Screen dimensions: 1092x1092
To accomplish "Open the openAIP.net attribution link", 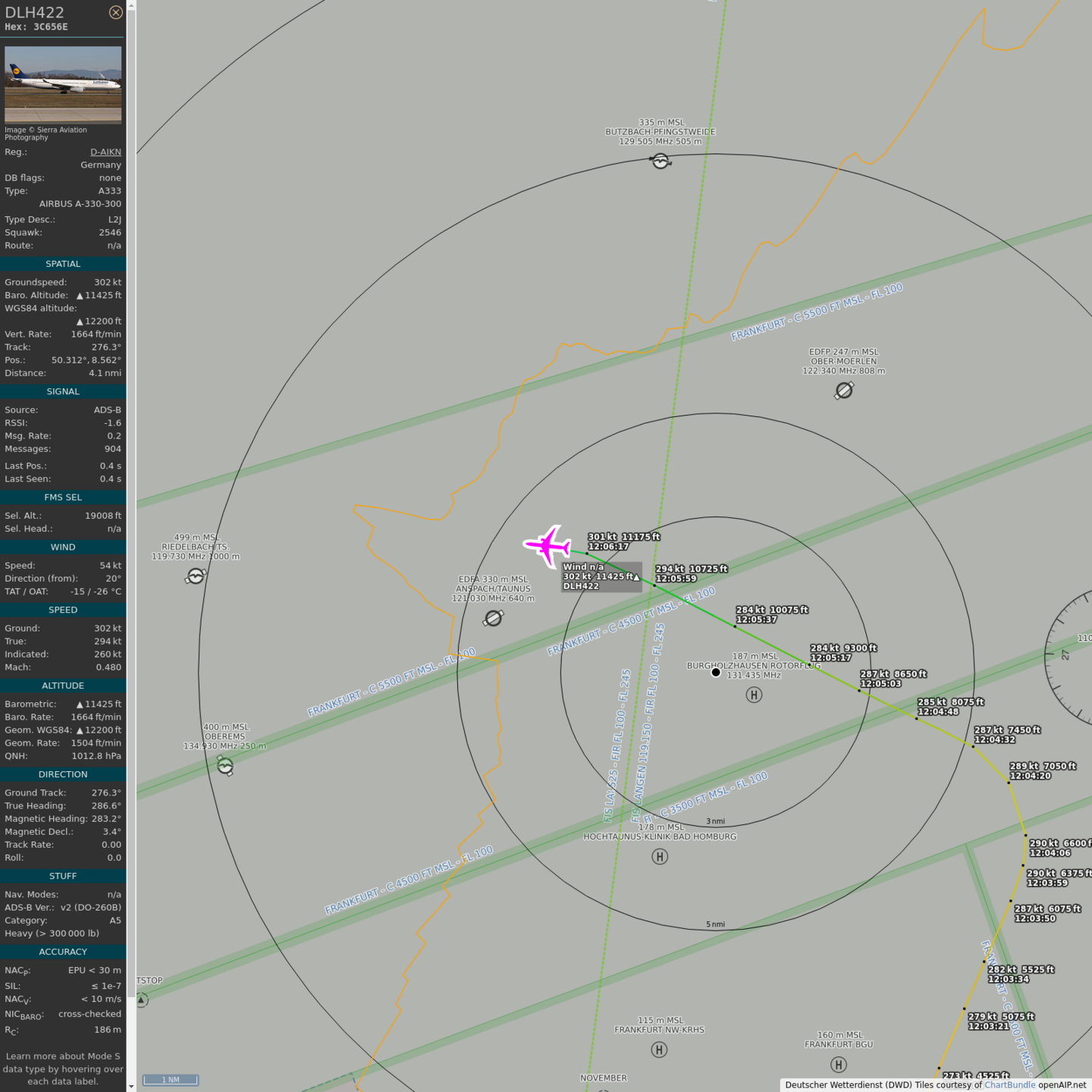I will click(x=1062, y=1085).
